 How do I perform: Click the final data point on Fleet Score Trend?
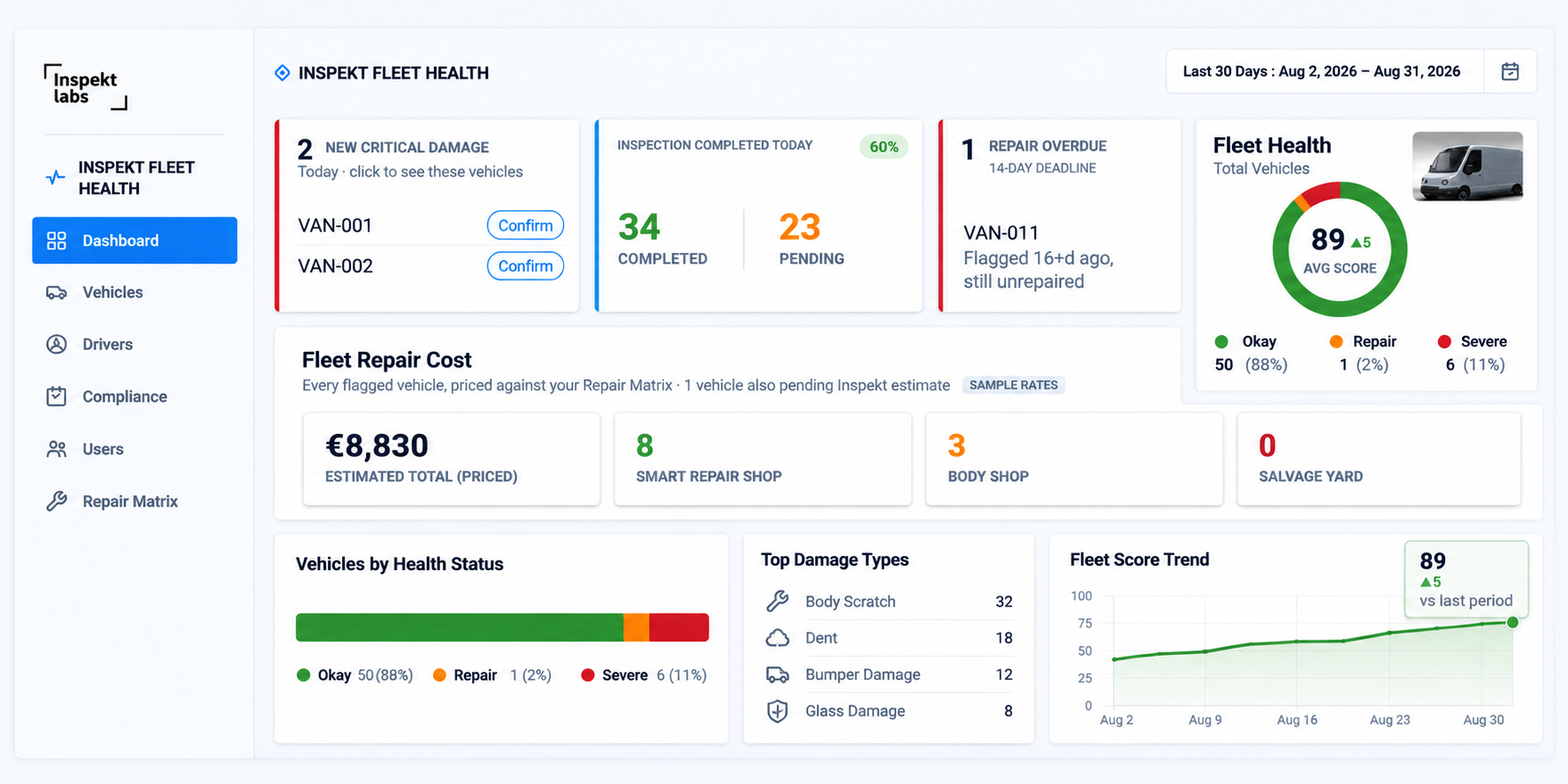[x=1512, y=622]
